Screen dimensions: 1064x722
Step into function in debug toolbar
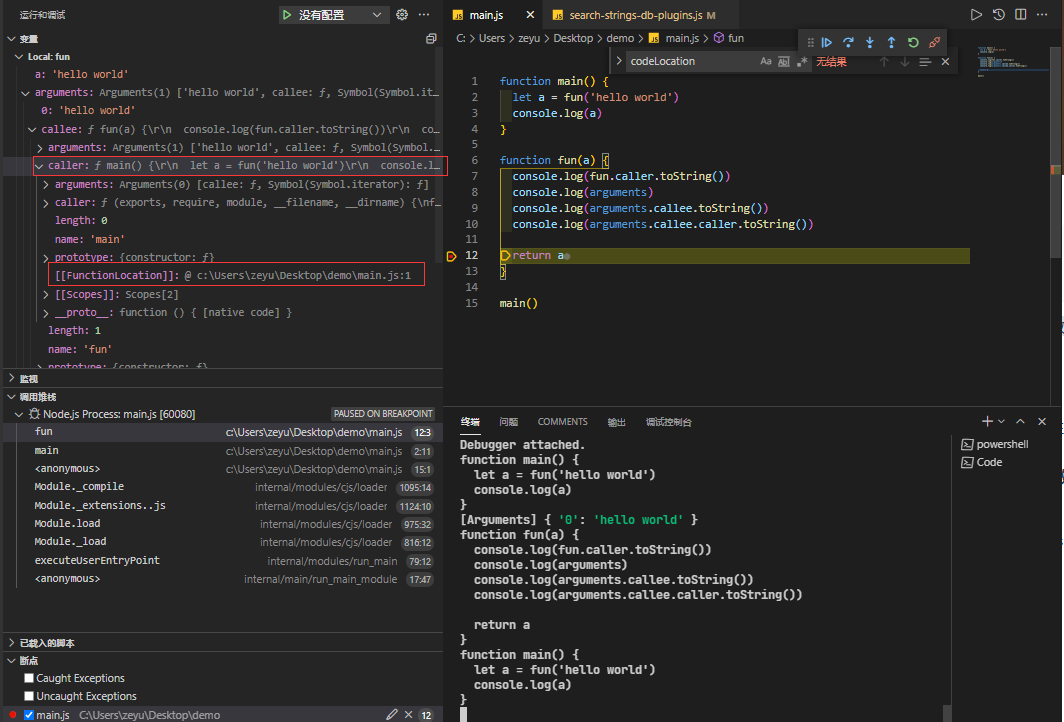point(869,42)
